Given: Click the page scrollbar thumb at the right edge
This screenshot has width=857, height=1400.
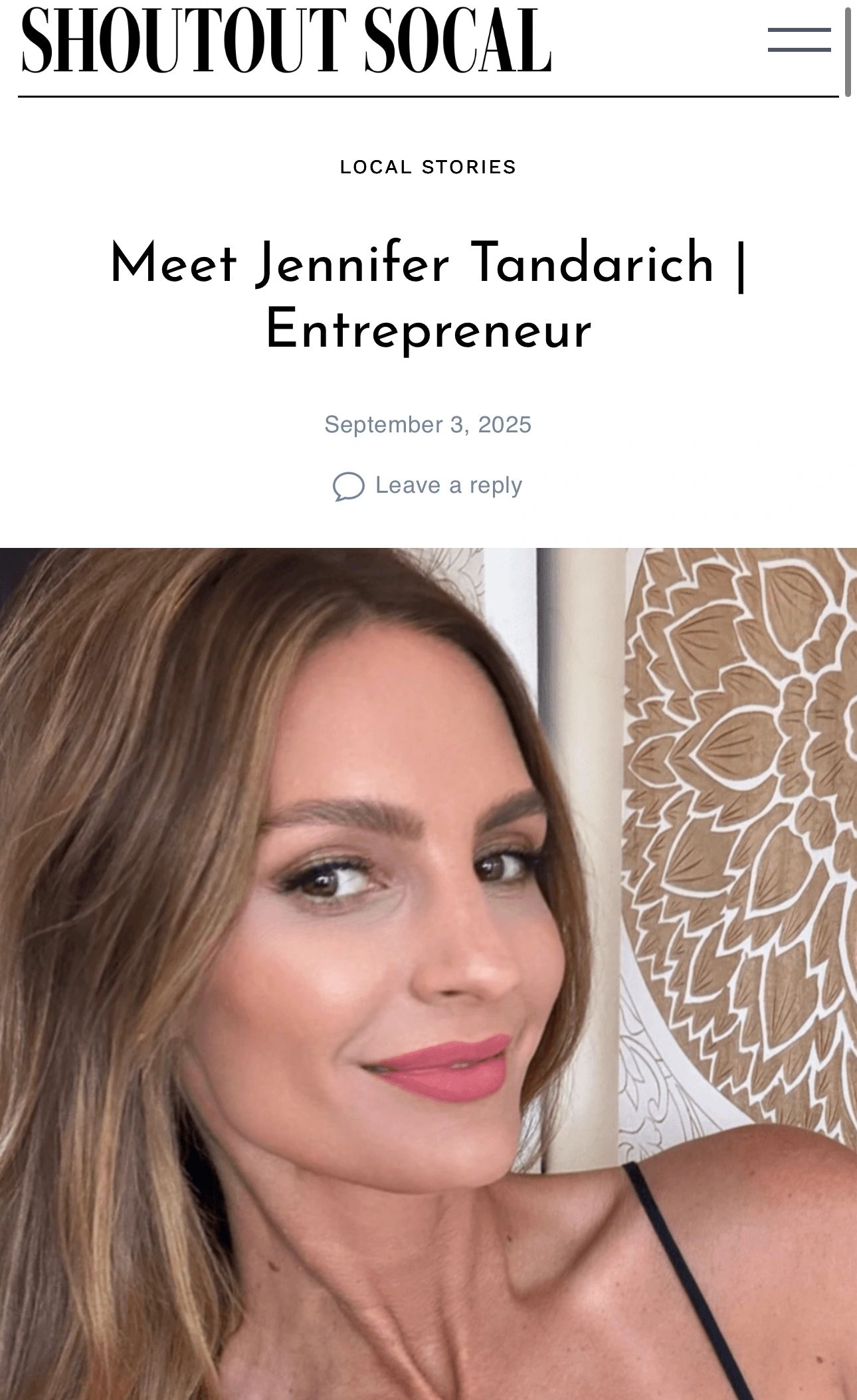Looking at the screenshot, I should (848, 52).
